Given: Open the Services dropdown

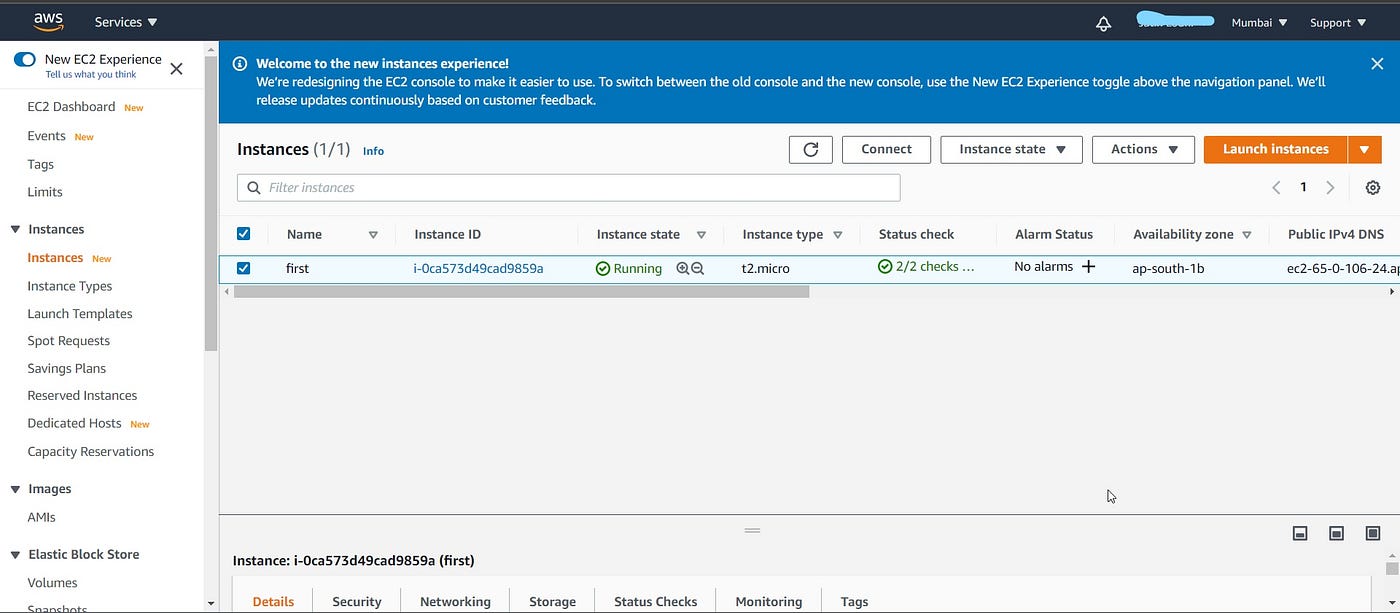Looking at the screenshot, I should pos(126,22).
